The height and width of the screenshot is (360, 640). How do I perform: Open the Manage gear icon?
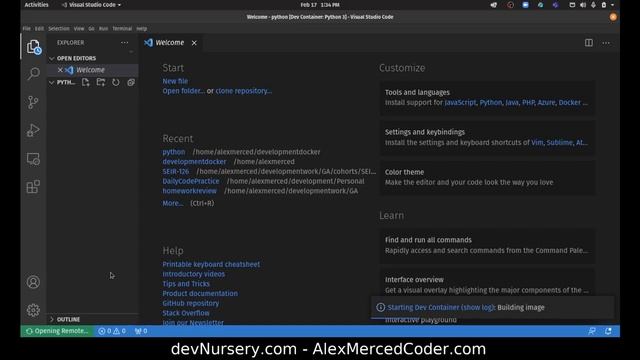click(x=33, y=310)
